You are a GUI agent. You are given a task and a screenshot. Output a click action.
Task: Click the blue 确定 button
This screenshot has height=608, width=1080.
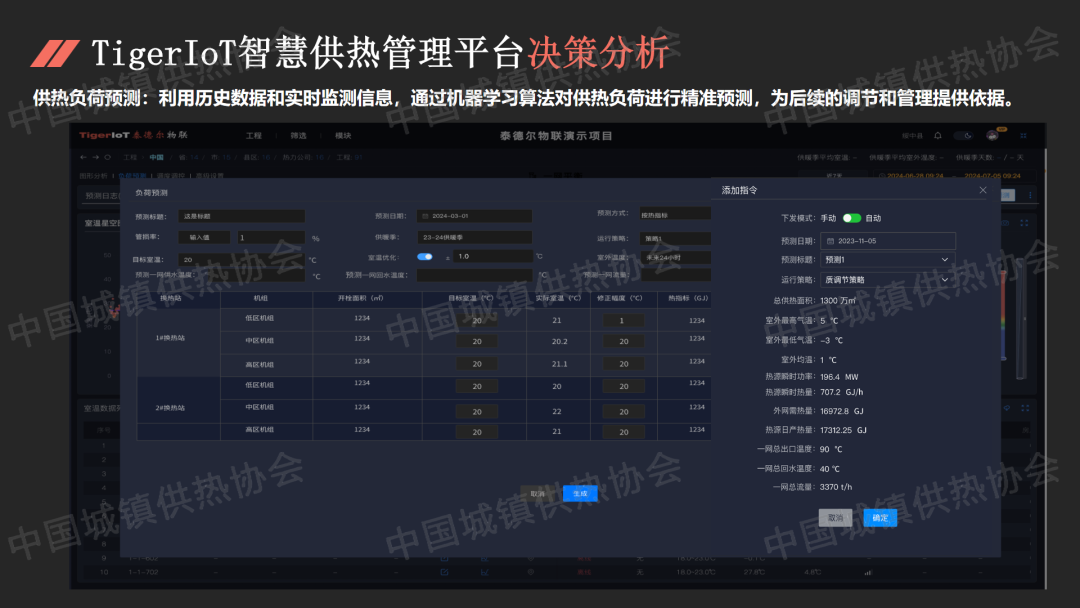880,518
